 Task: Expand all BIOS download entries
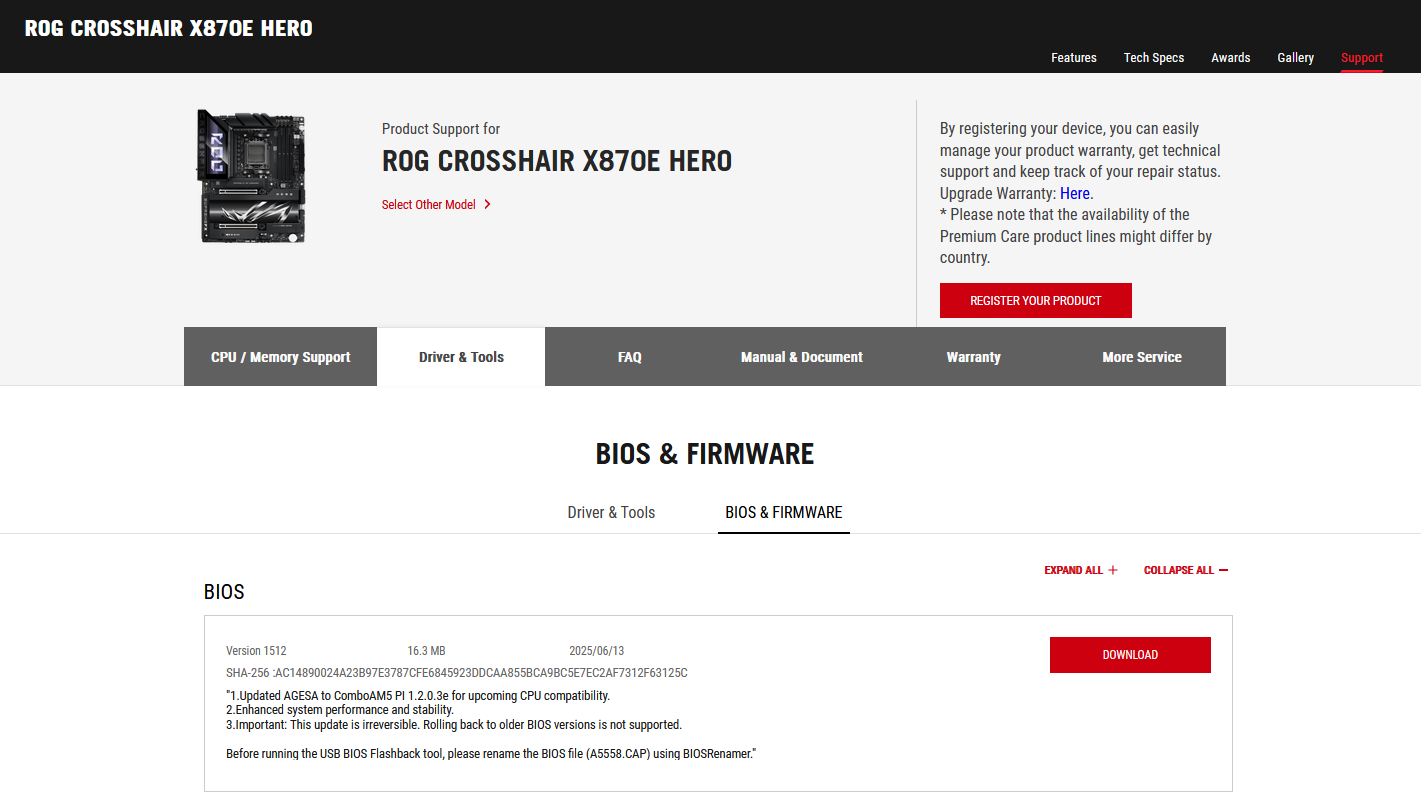coord(1080,569)
